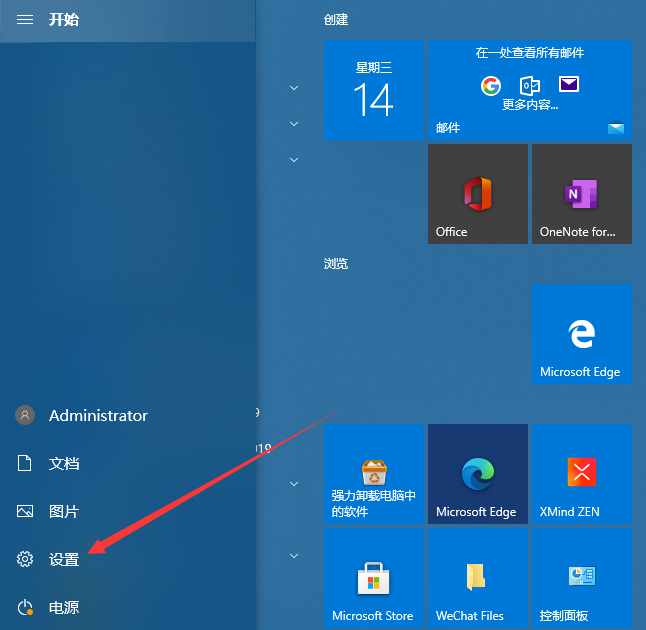Open 文档 from the Start sidebar

(x=63, y=463)
